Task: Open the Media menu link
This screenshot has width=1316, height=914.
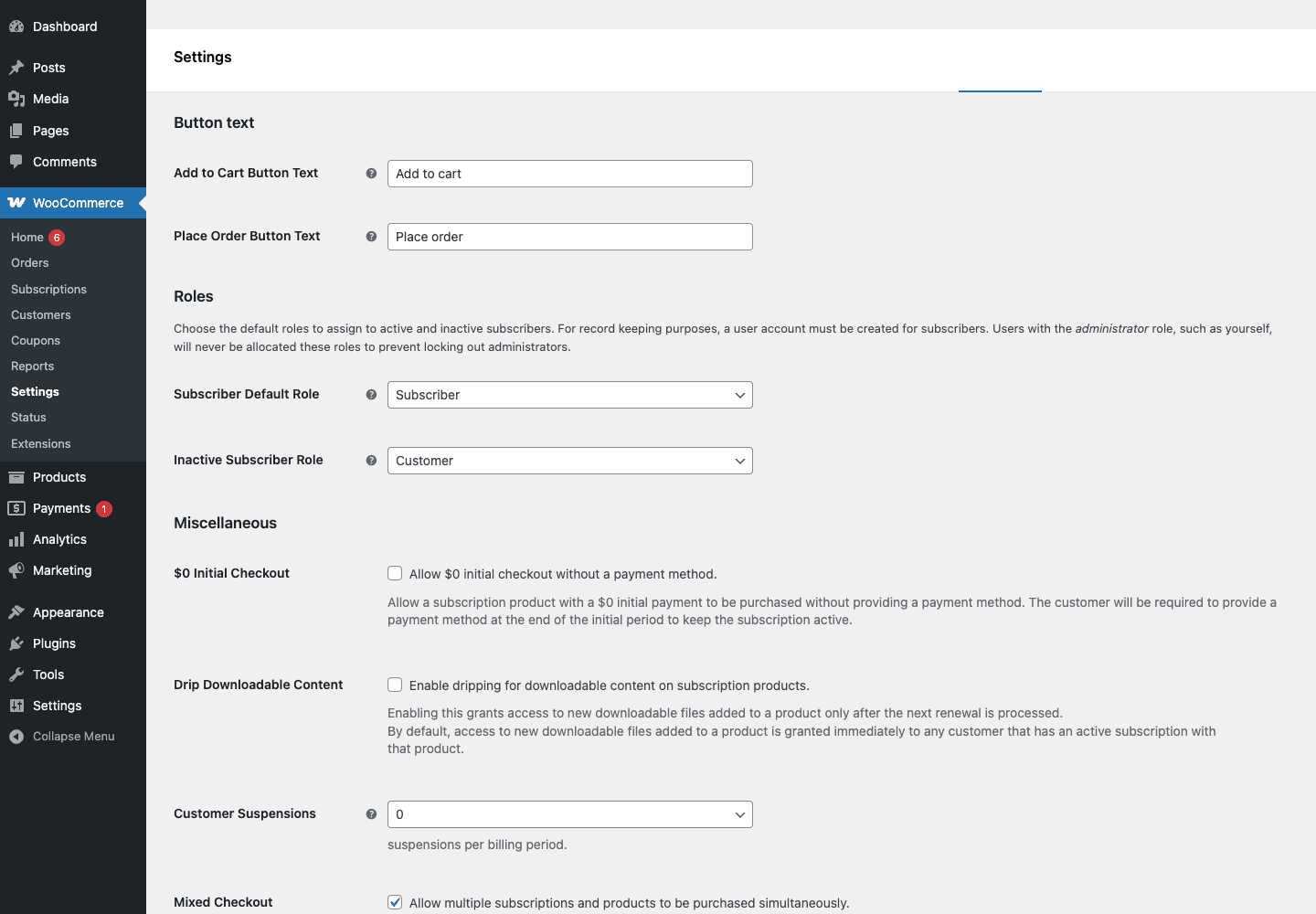Action: pos(51,99)
